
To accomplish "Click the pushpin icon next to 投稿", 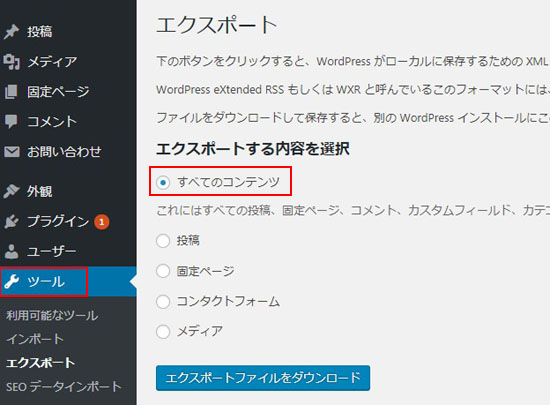I will pos(11,32).
